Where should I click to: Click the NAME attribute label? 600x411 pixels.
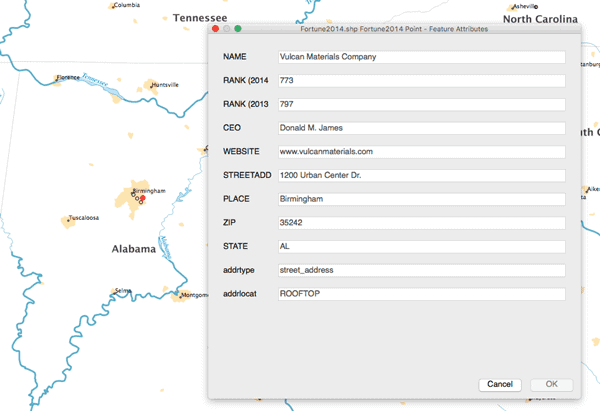click(x=235, y=57)
